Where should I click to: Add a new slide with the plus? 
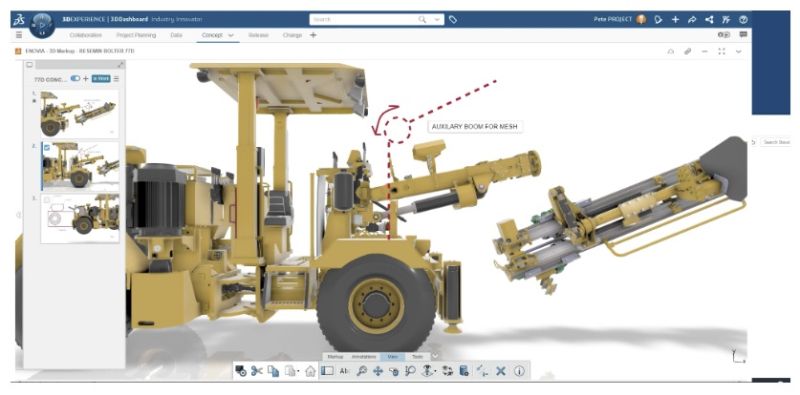pyautogui.click(x=86, y=79)
